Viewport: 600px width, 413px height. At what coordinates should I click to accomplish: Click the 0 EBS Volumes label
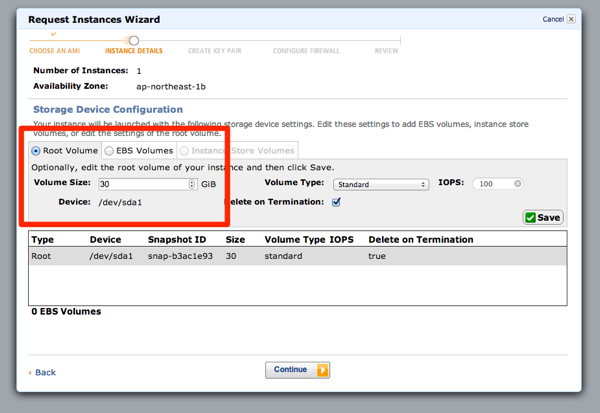[66, 312]
